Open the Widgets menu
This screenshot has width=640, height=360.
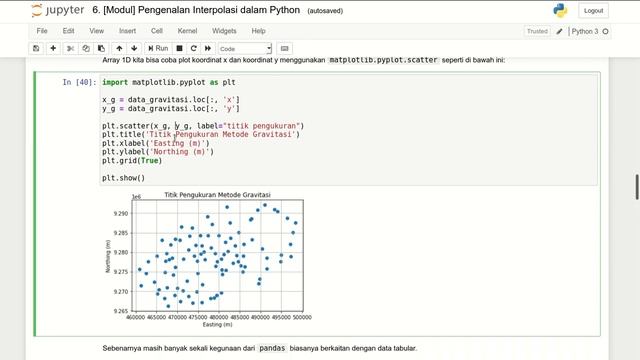tap(224, 31)
